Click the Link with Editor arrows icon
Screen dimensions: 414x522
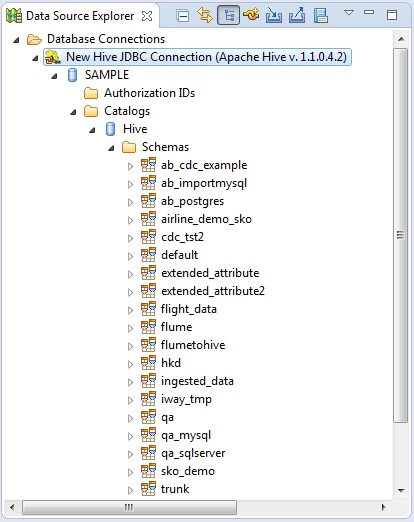coord(205,15)
